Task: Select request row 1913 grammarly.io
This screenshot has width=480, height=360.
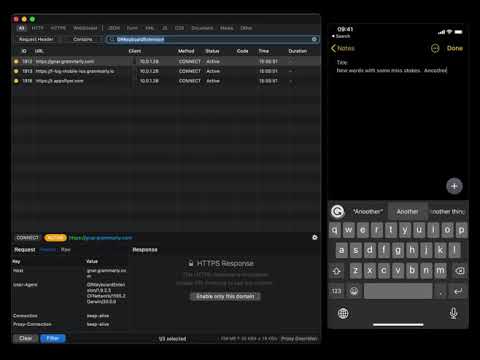Action: (166, 71)
